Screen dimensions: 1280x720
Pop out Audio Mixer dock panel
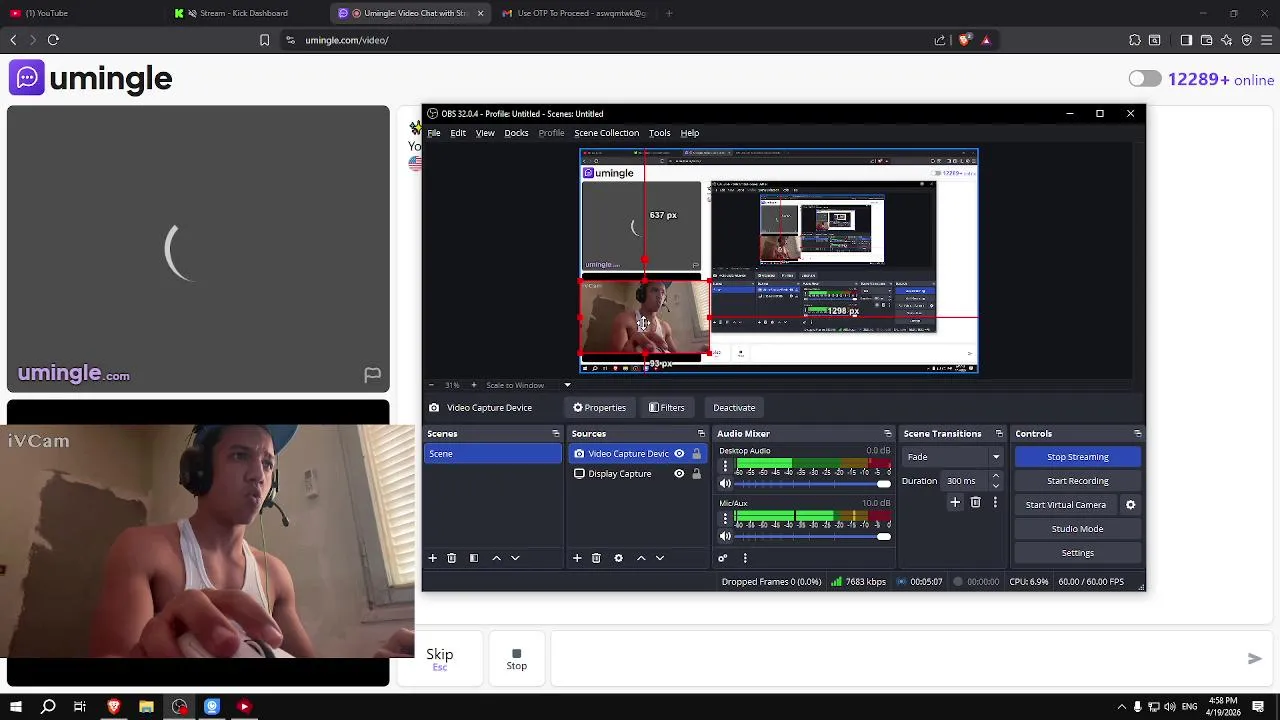[887, 434]
